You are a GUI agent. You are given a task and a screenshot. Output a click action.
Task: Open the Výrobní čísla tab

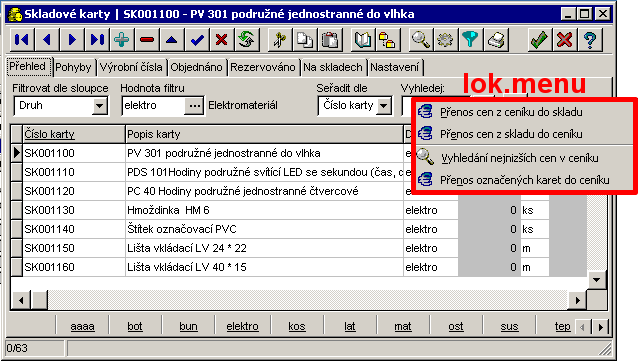click(131, 67)
